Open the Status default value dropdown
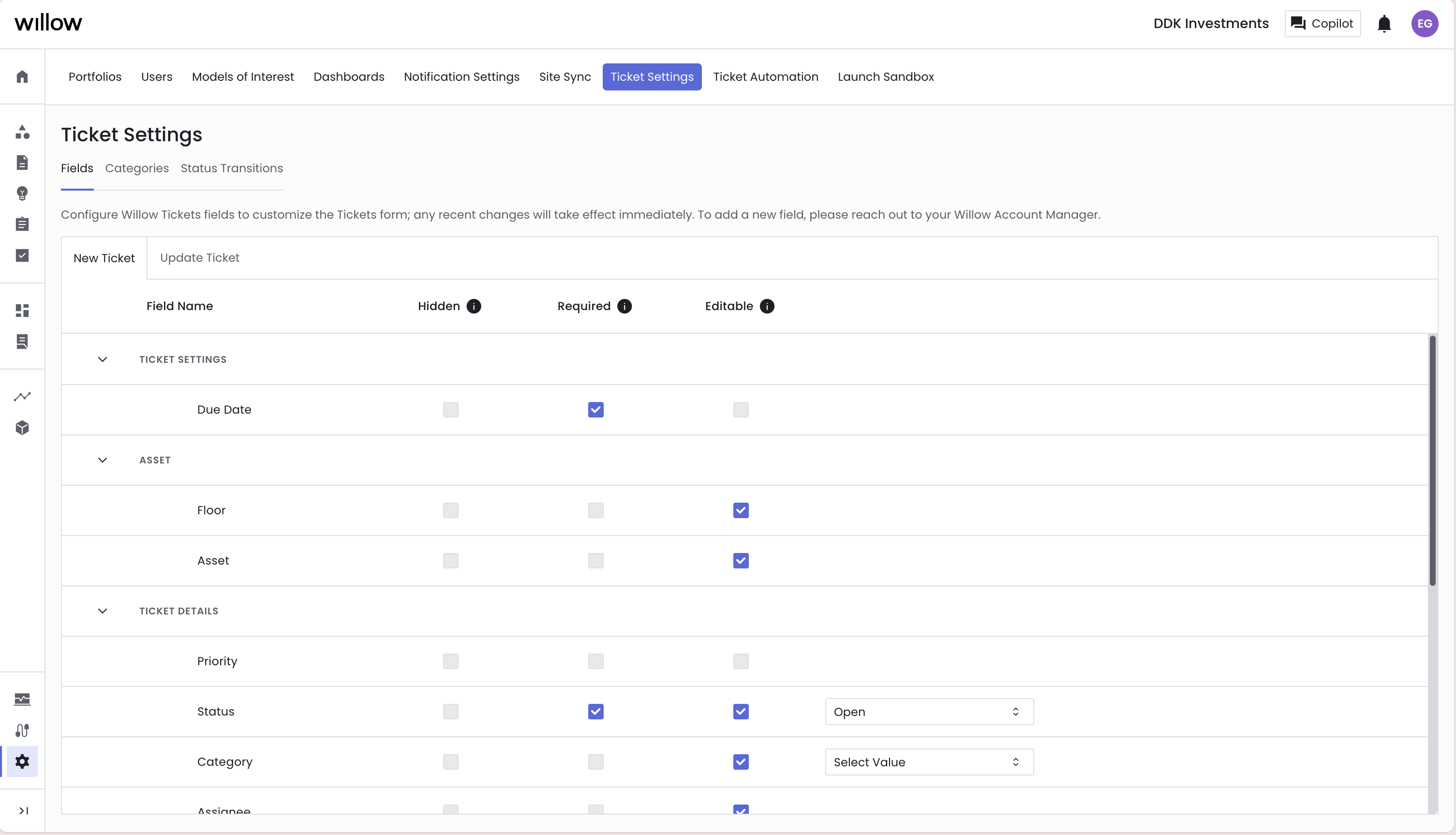The height and width of the screenshot is (835, 1456). pos(929,712)
